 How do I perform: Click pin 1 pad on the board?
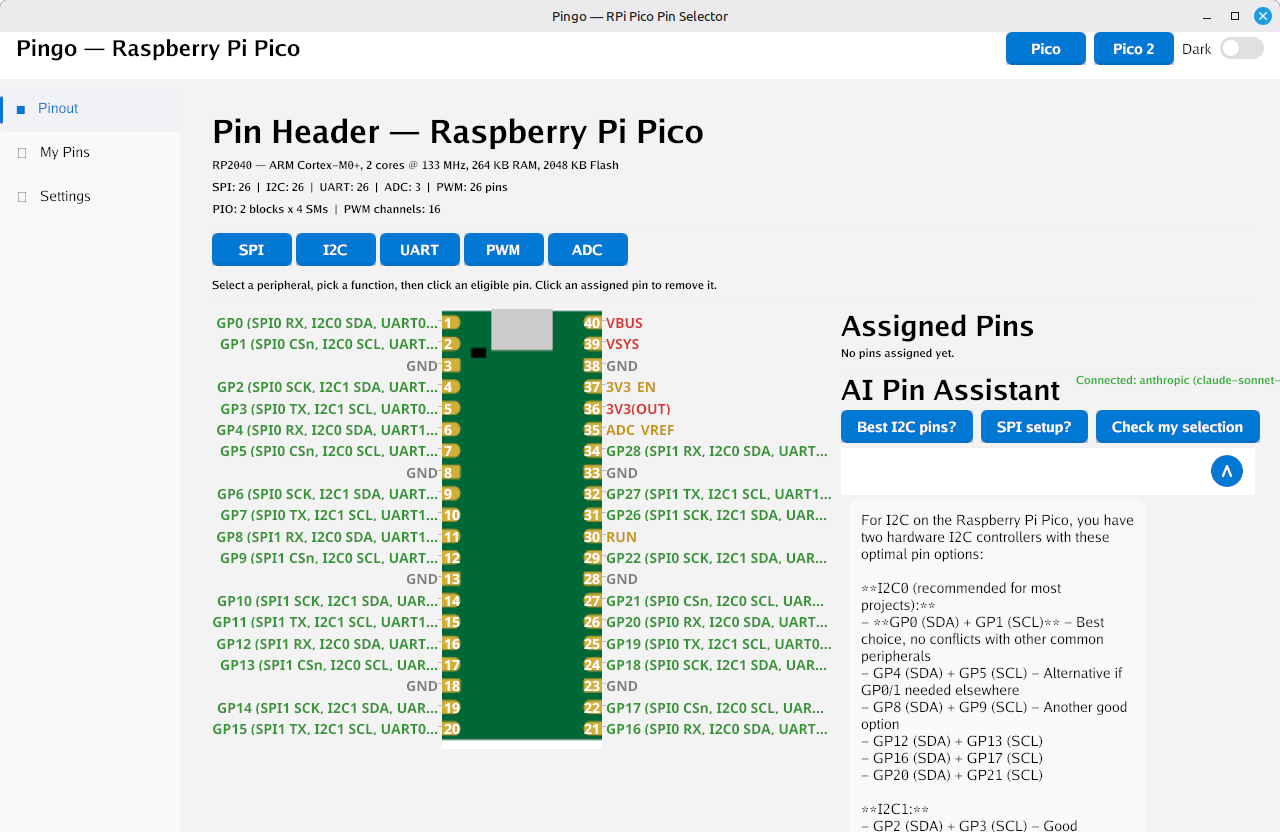[x=451, y=323]
